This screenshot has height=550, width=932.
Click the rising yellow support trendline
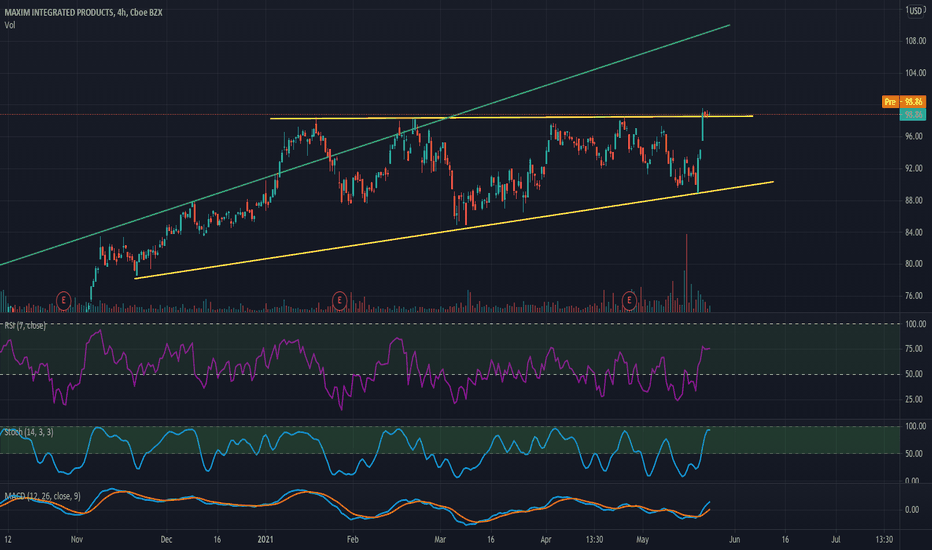[455, 230]
